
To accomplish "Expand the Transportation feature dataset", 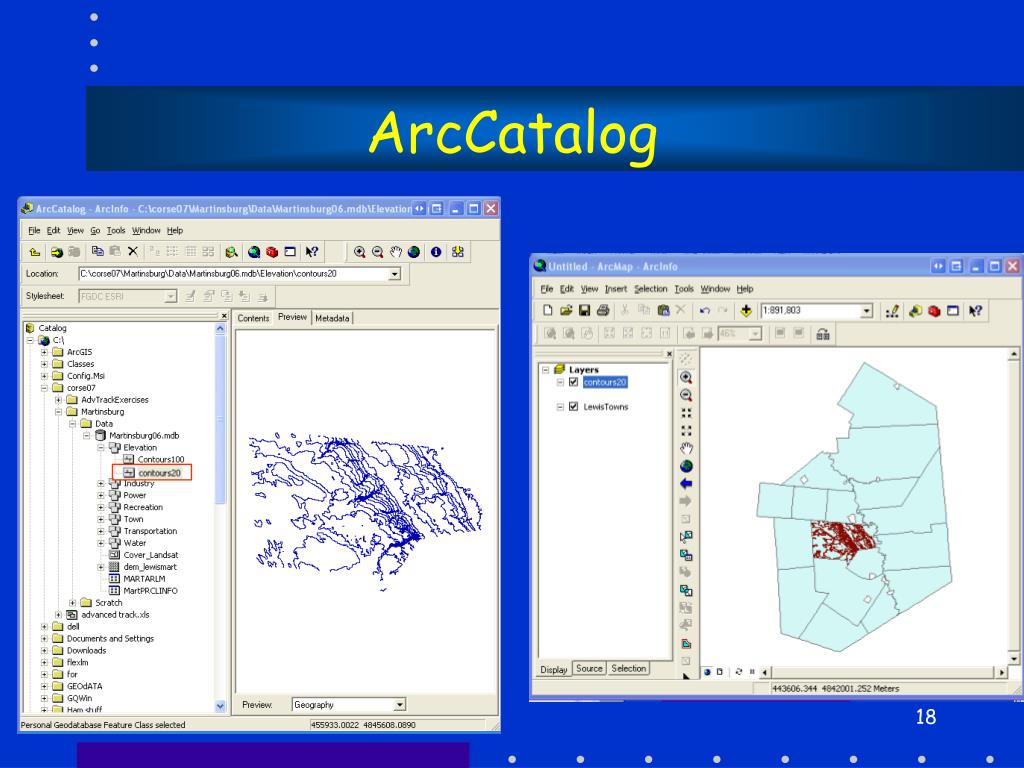I will (x=101, y=531).
